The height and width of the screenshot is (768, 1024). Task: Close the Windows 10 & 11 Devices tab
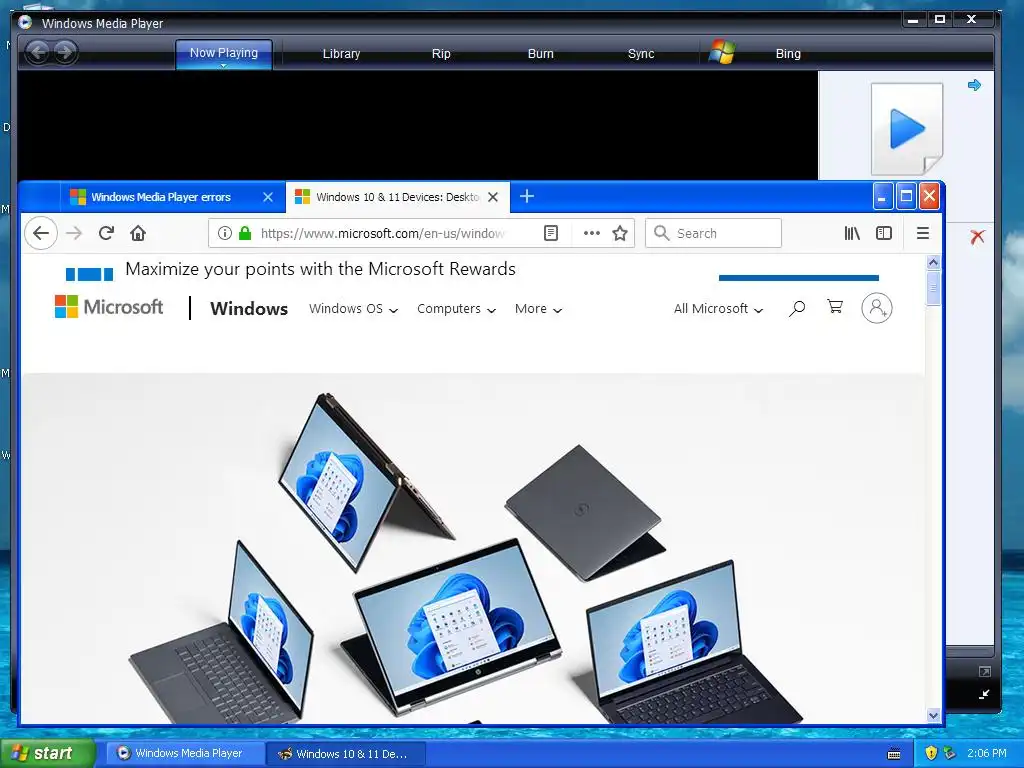click(x=493, y=197)
